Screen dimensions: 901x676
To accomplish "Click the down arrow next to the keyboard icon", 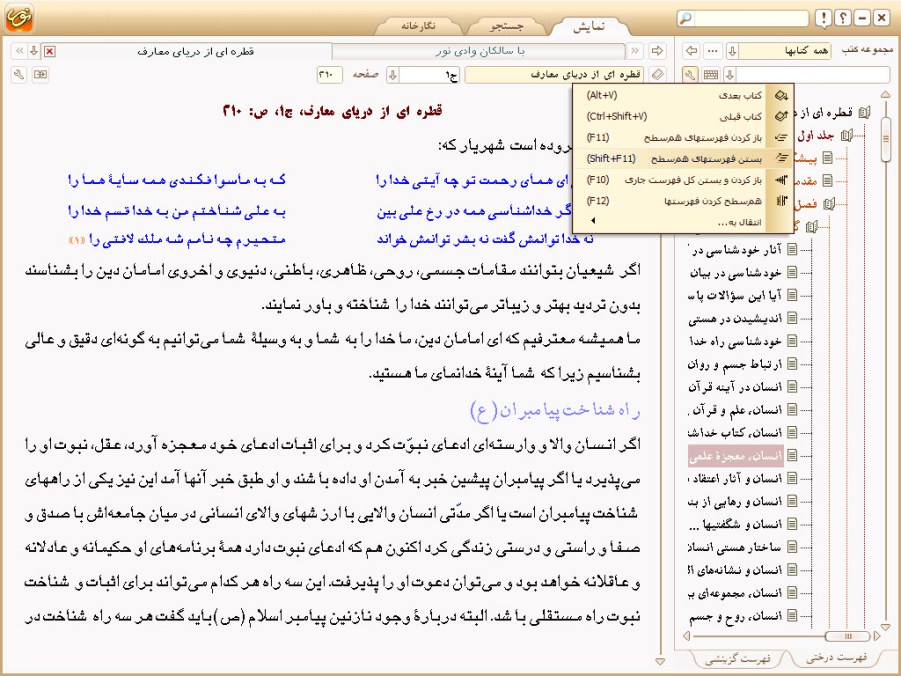I will (x=729, y=75).
